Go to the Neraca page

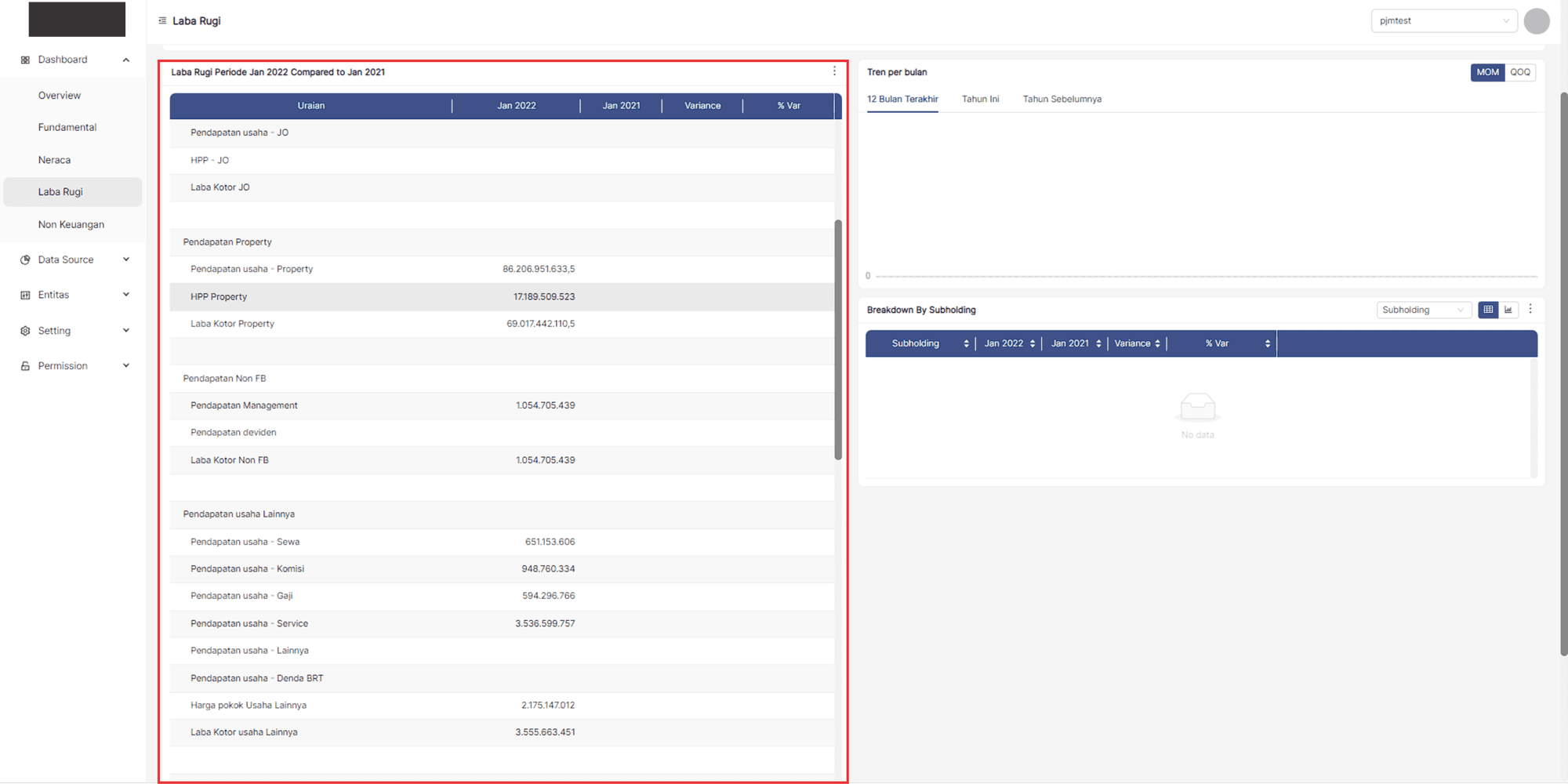pos(54,160)
